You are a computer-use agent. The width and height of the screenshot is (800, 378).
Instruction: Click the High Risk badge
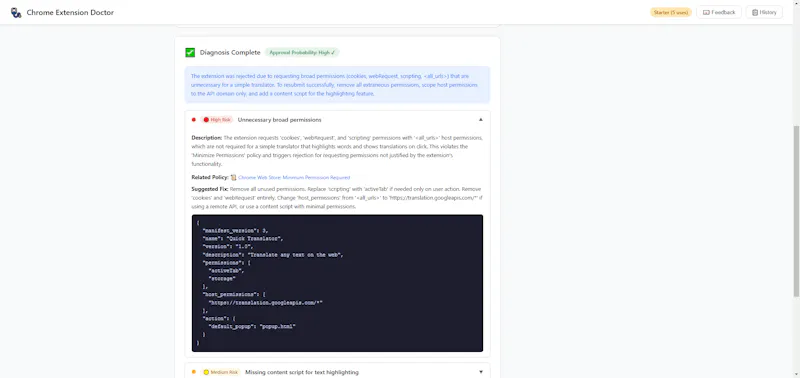tap(217, 120)
